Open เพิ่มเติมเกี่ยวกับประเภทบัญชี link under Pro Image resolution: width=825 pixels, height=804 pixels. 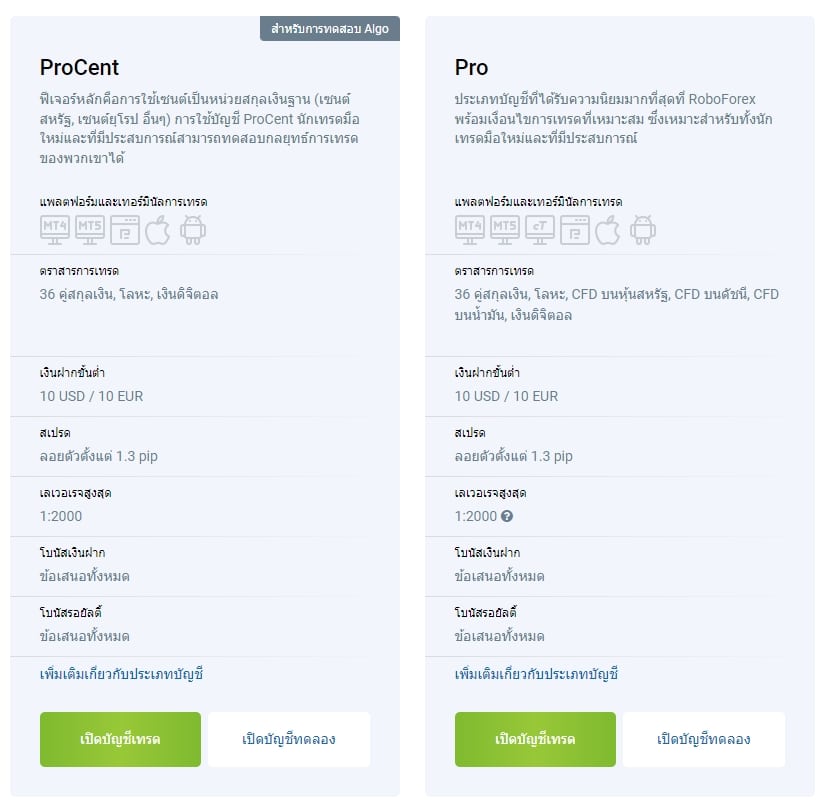coord(536,674)
